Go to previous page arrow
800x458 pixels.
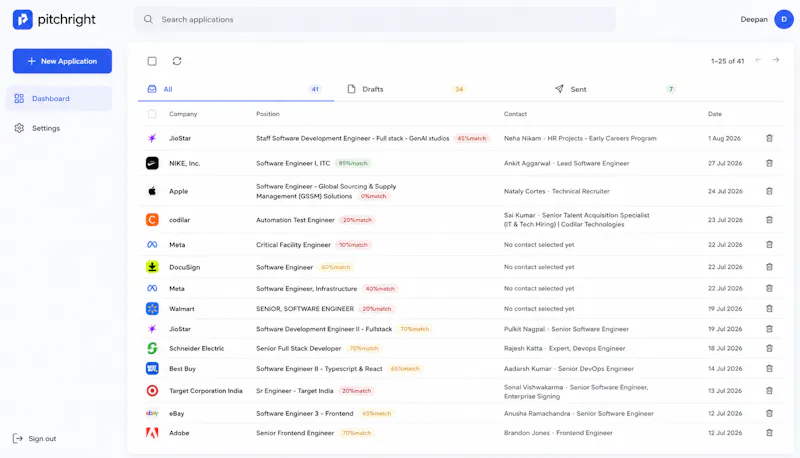point(758,60)
